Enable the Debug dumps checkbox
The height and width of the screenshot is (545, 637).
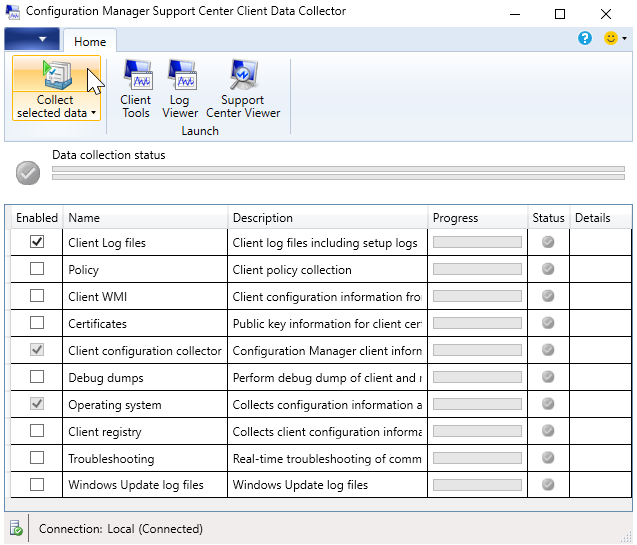[x=37, y=377]
